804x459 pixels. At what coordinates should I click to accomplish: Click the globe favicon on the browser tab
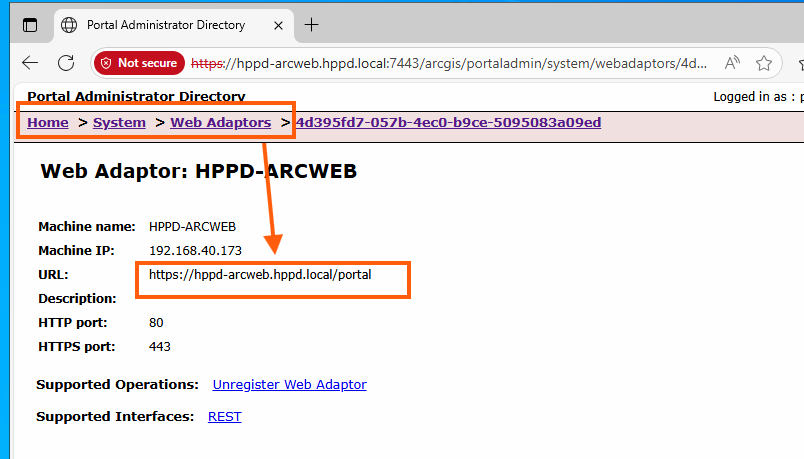click(68, 25)
